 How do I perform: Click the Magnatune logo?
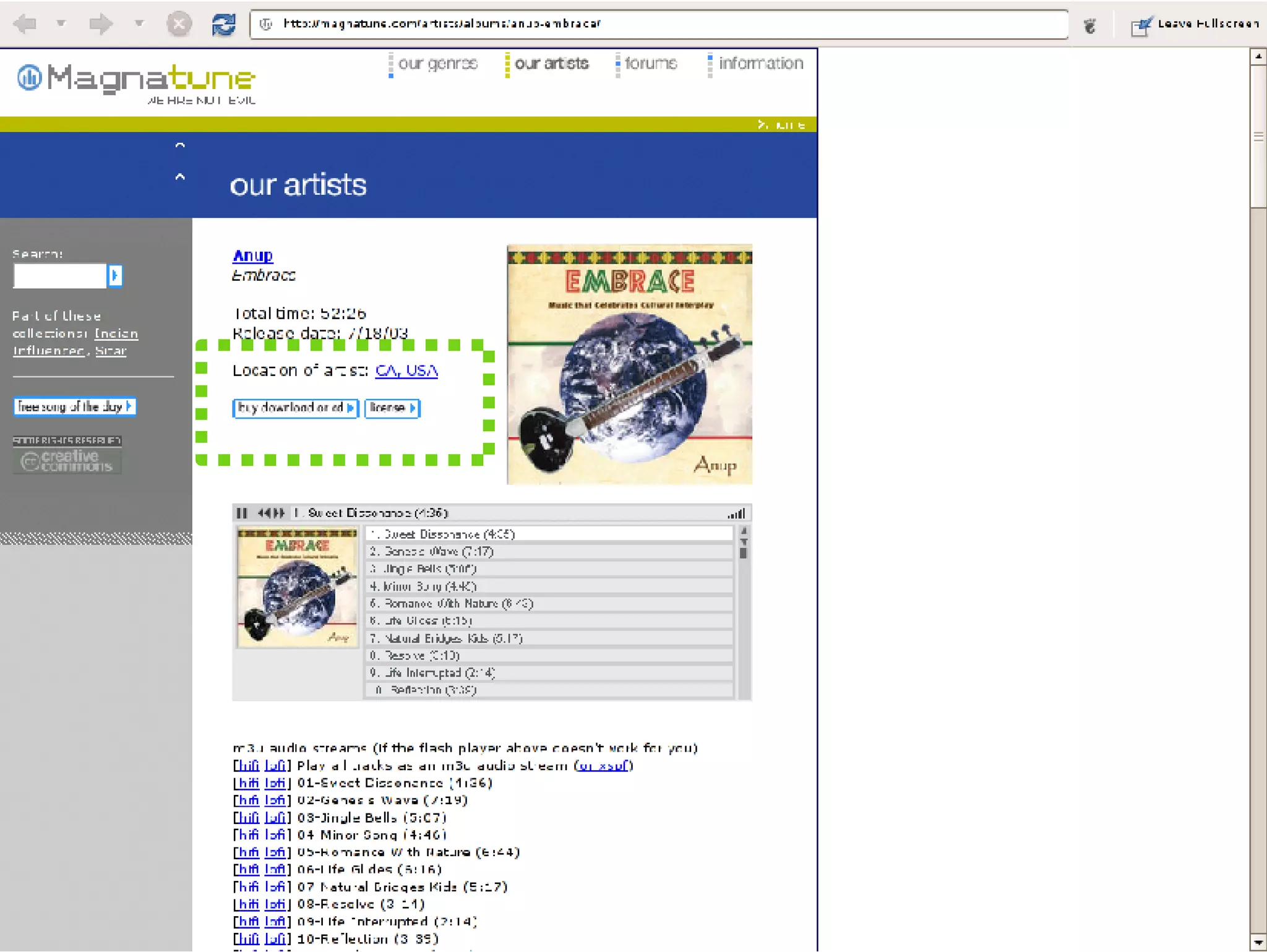(x=136, y=80)
